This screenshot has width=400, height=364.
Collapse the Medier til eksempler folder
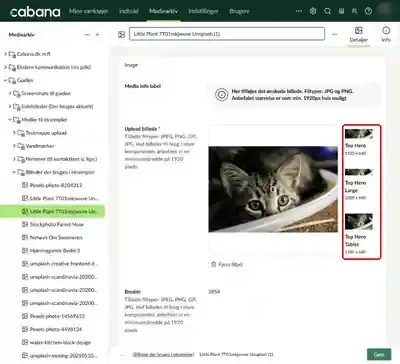pos(10,119)
